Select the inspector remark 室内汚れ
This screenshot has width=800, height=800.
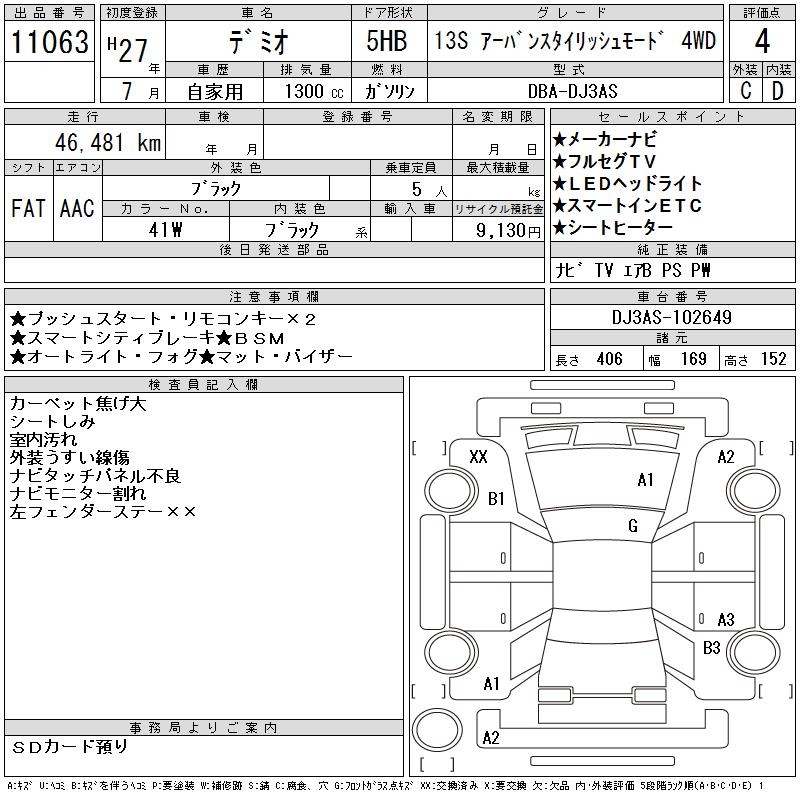click(43, 440)
